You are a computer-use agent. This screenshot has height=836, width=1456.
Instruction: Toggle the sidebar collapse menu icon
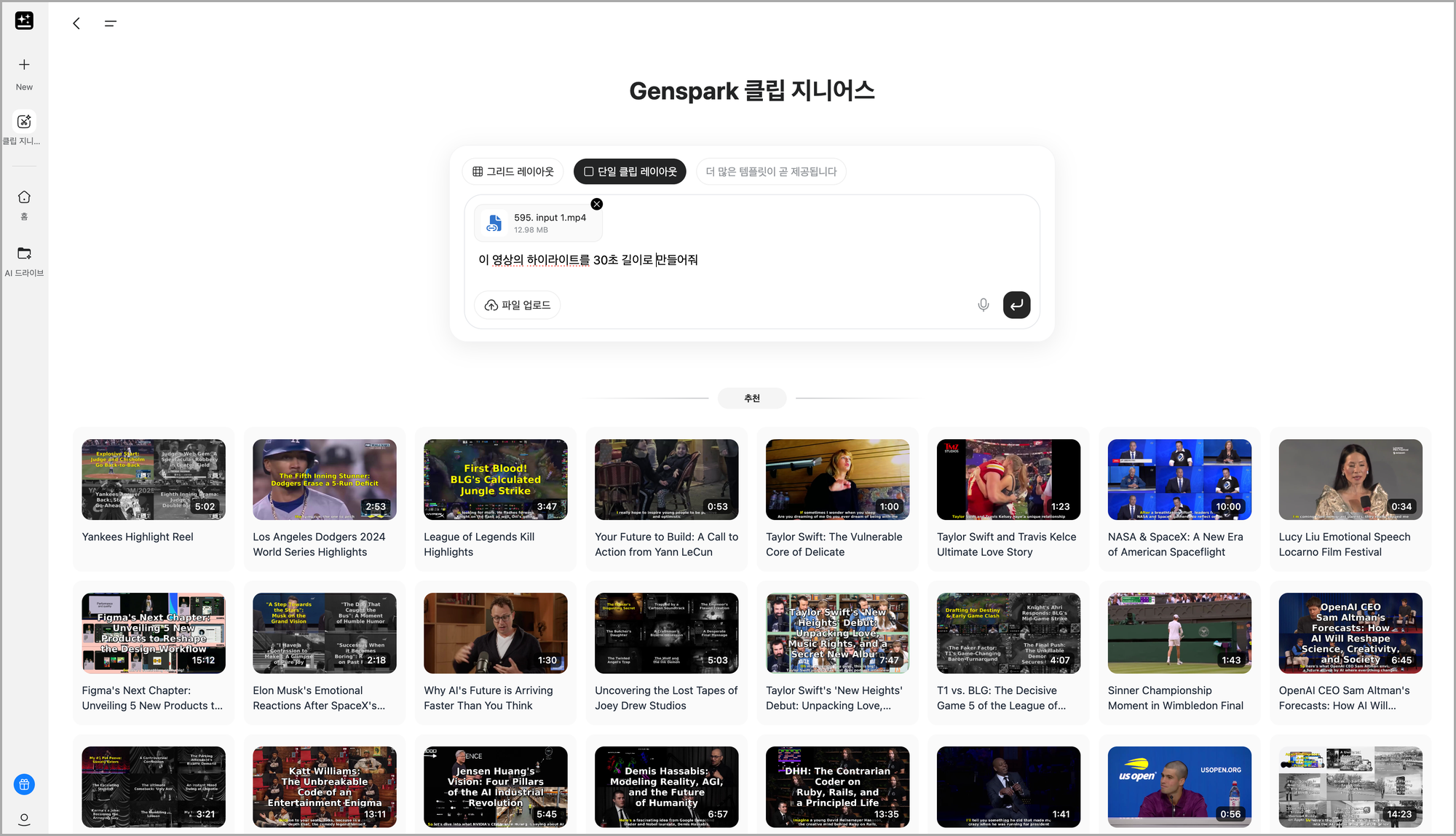111,23
